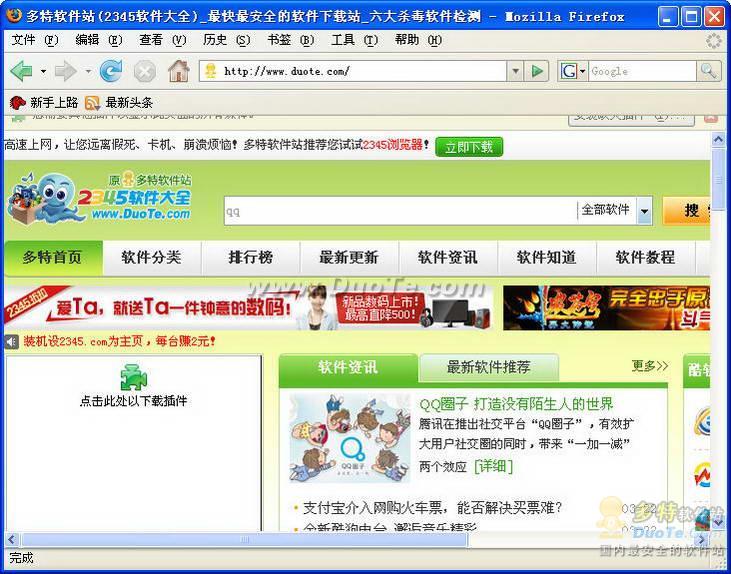Click the horizontal scrollbar thumb
The width and height of the screenshot is (731, 574).
[x=244, y=539]
